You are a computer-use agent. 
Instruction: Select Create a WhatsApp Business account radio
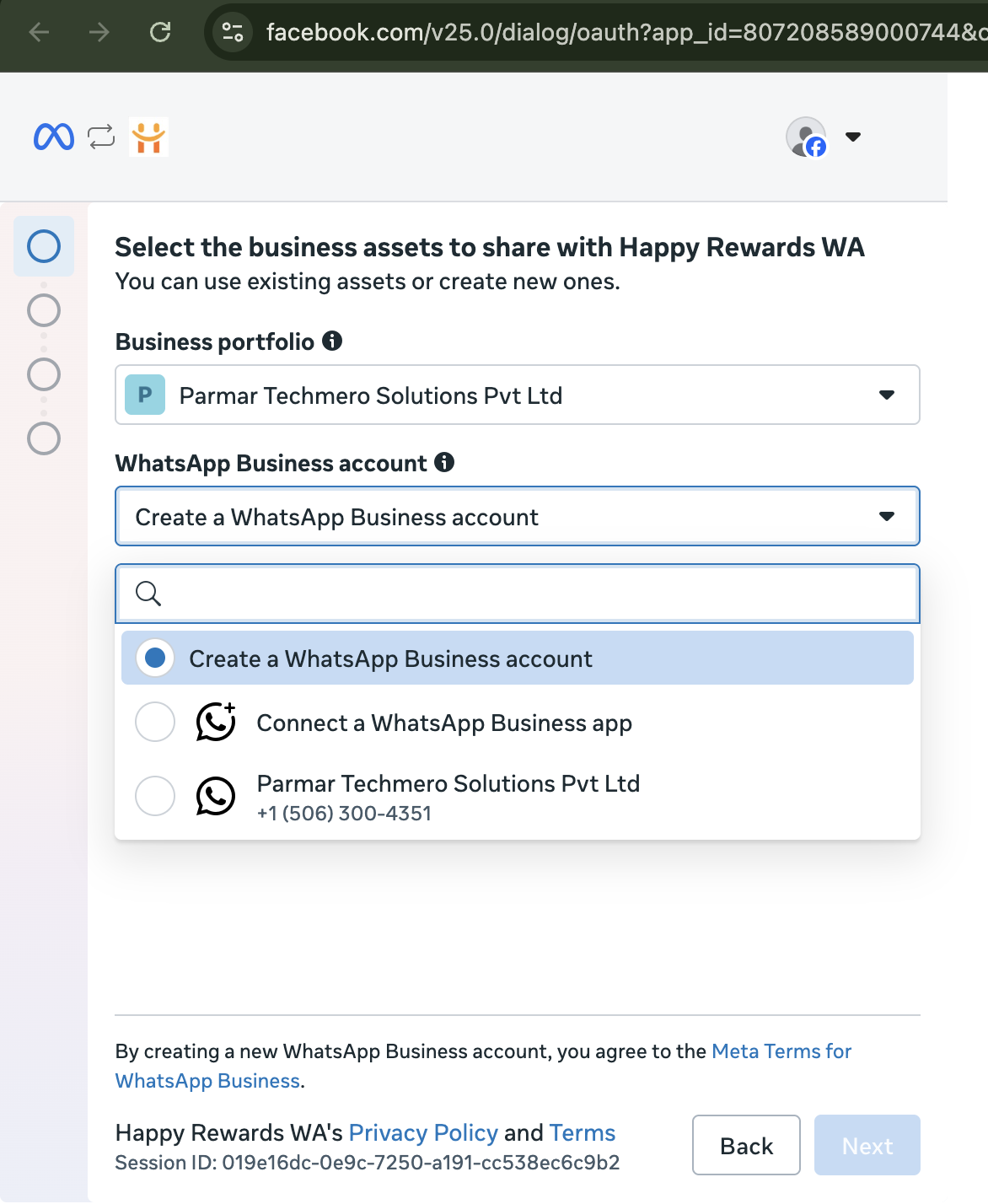[x=155, y=658]
